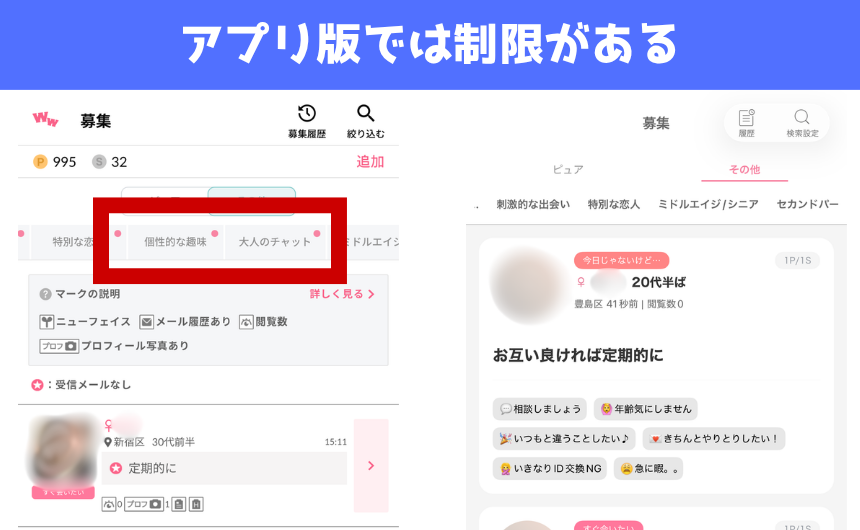860x530 pixels.
Task: Select the 特別な恋 category tab
Action: [73, 242]
